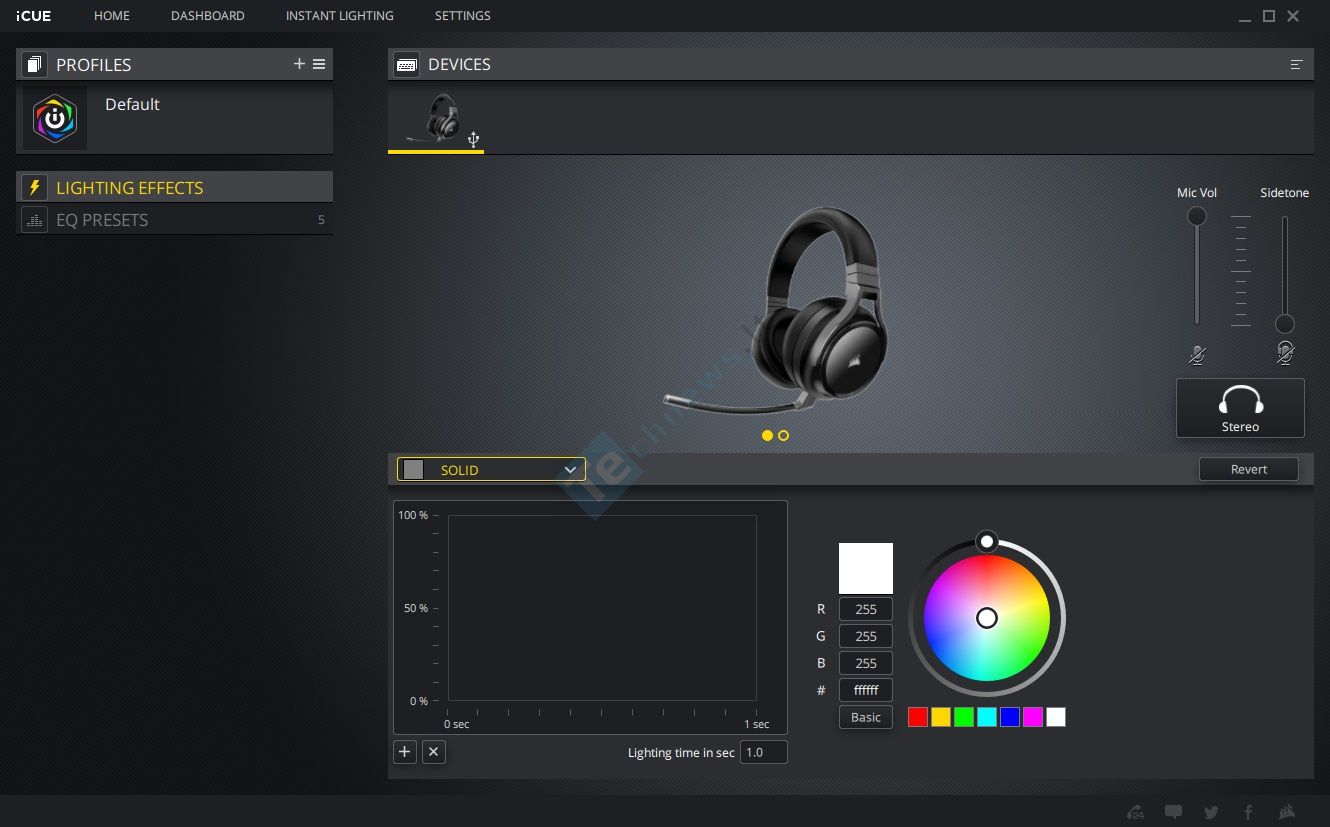Select the second headset view dot

point(783,436)
